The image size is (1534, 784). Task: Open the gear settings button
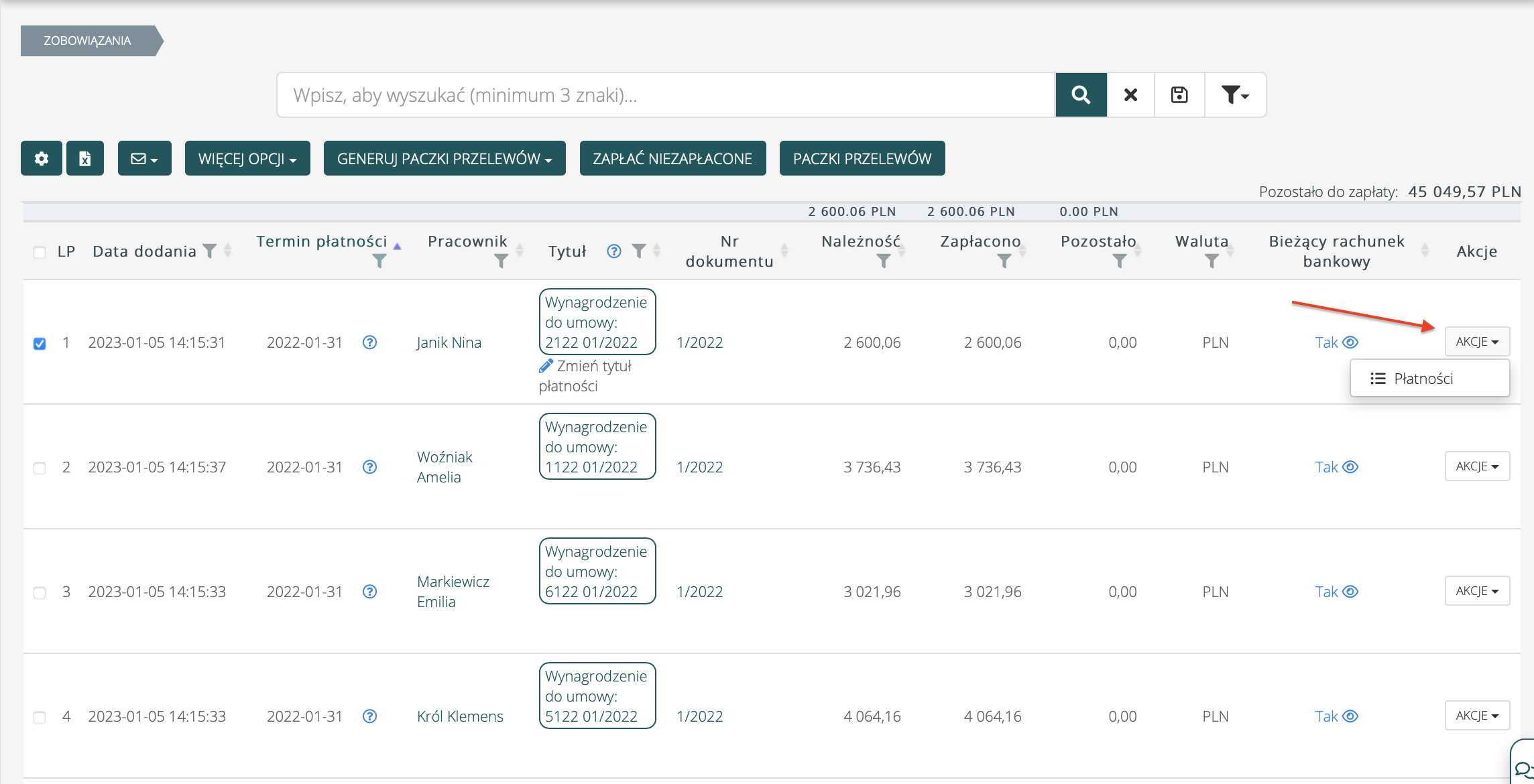42,159
